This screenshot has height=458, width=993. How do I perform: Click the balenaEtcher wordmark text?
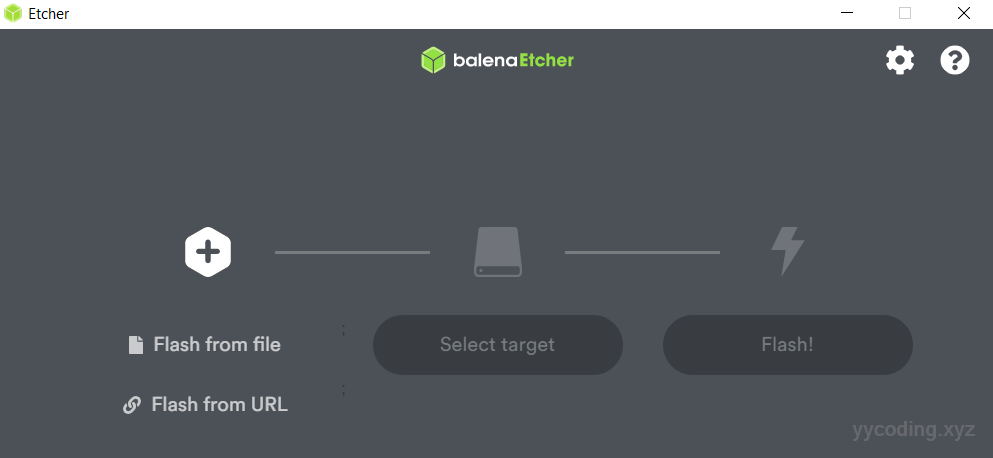[512, 60]
